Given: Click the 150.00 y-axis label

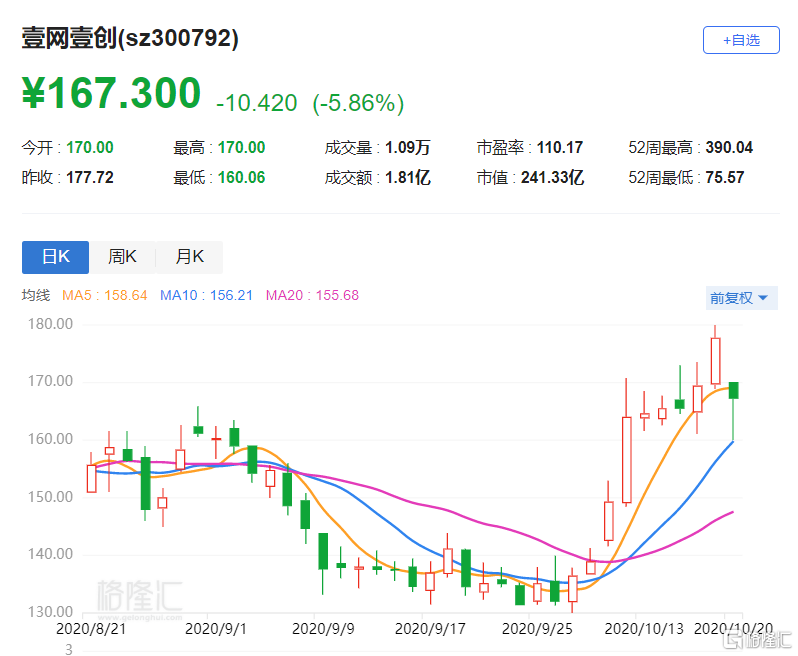Looking at the screenshot, I should [50, 497].
